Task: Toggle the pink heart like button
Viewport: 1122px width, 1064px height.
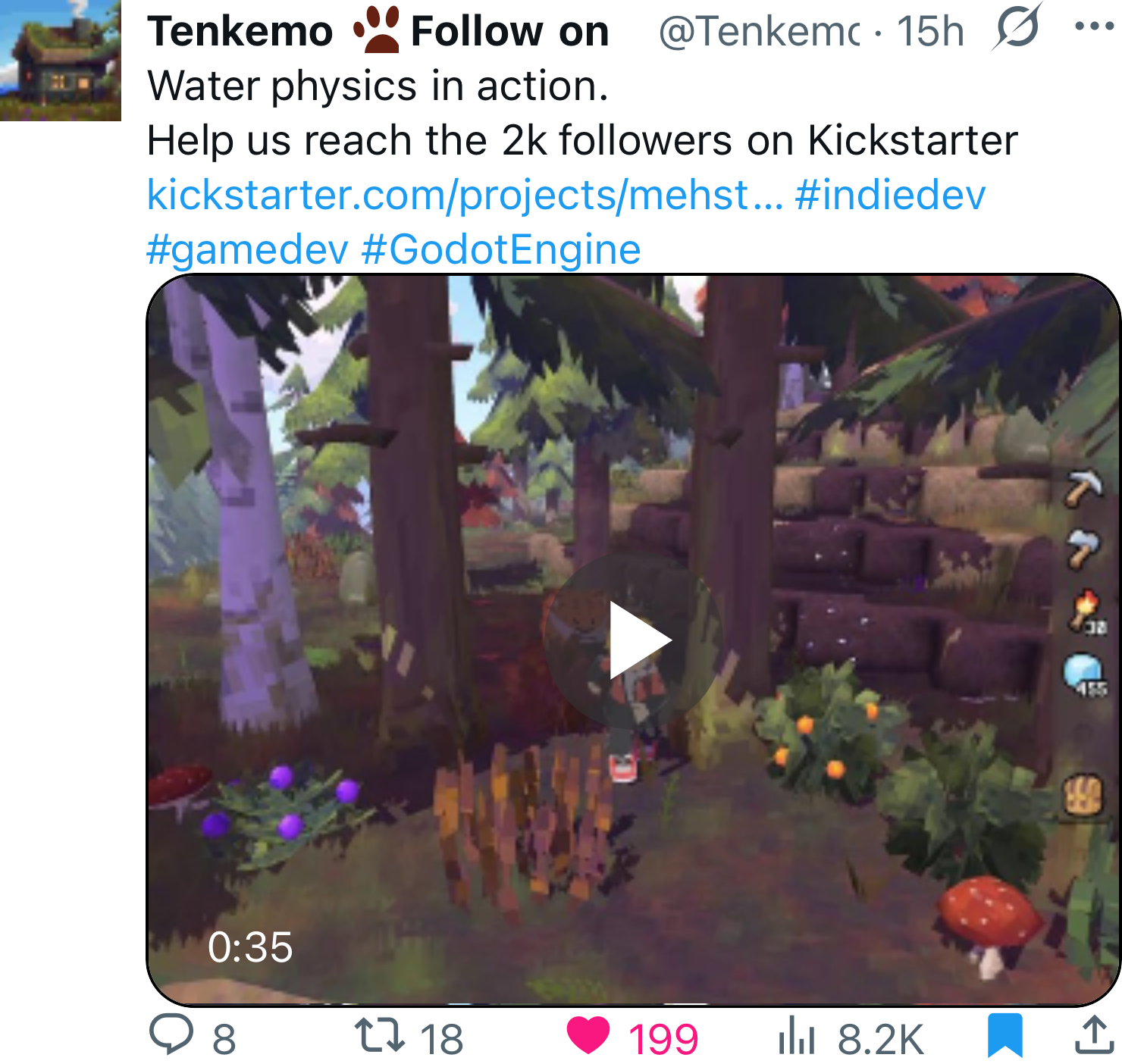Action: point(588,1035)
